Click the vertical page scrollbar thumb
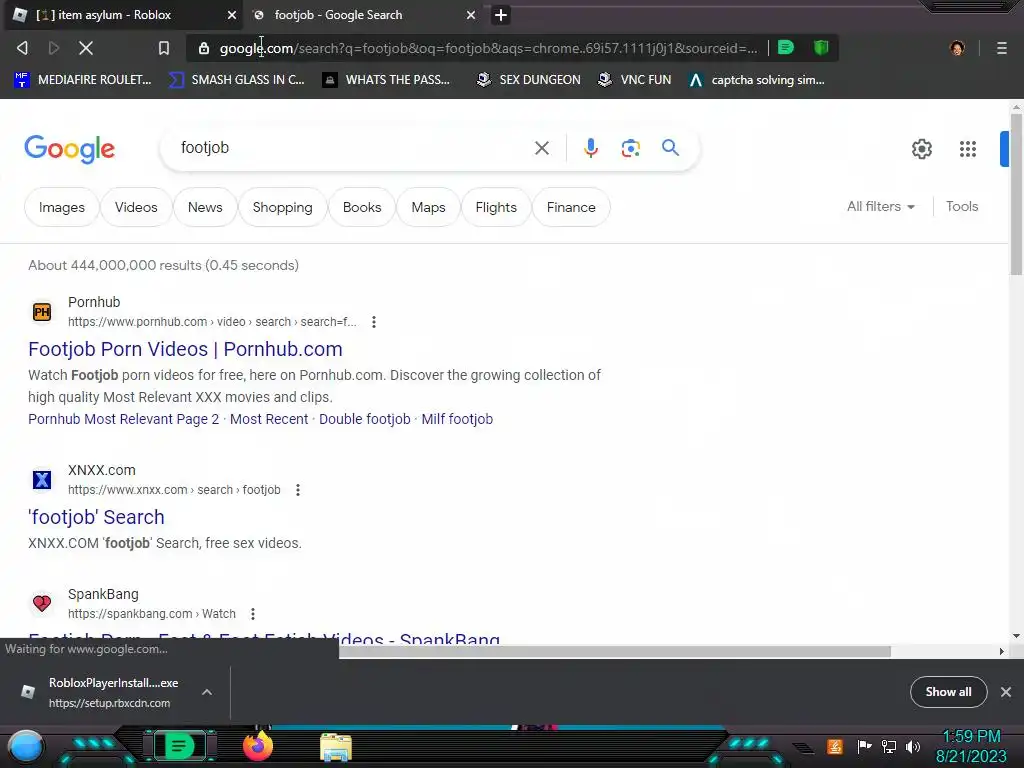 1016,193
